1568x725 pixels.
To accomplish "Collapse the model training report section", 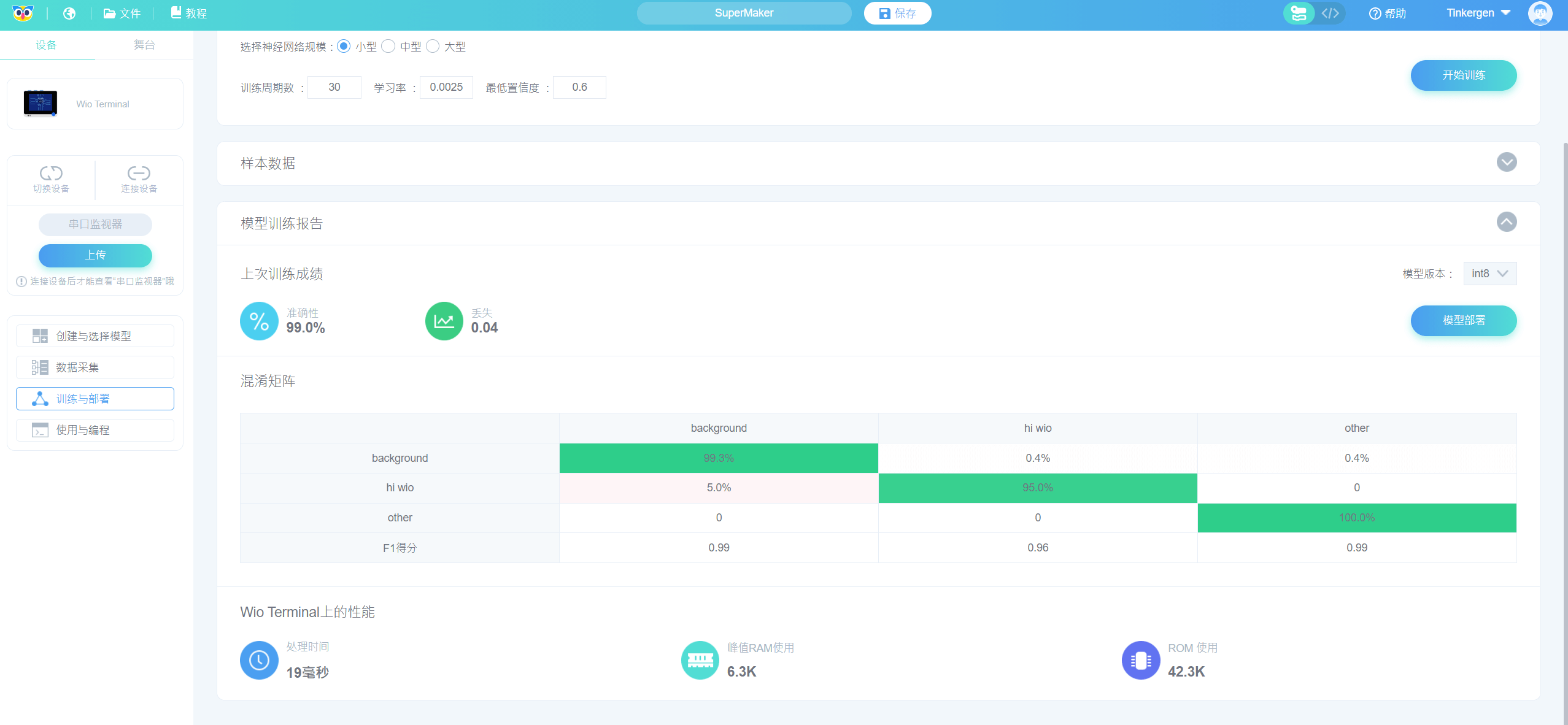I will [1506, 222].
